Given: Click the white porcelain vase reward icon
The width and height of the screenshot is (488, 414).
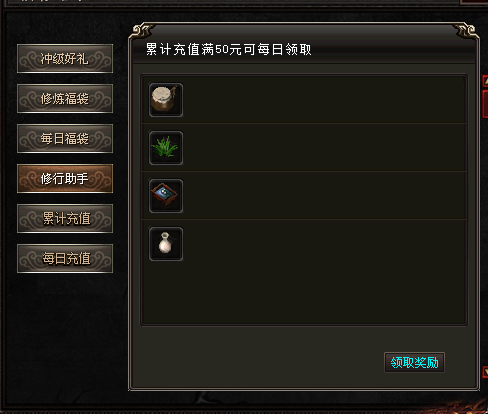Looking at the screenshot, I should pos(166,244).
